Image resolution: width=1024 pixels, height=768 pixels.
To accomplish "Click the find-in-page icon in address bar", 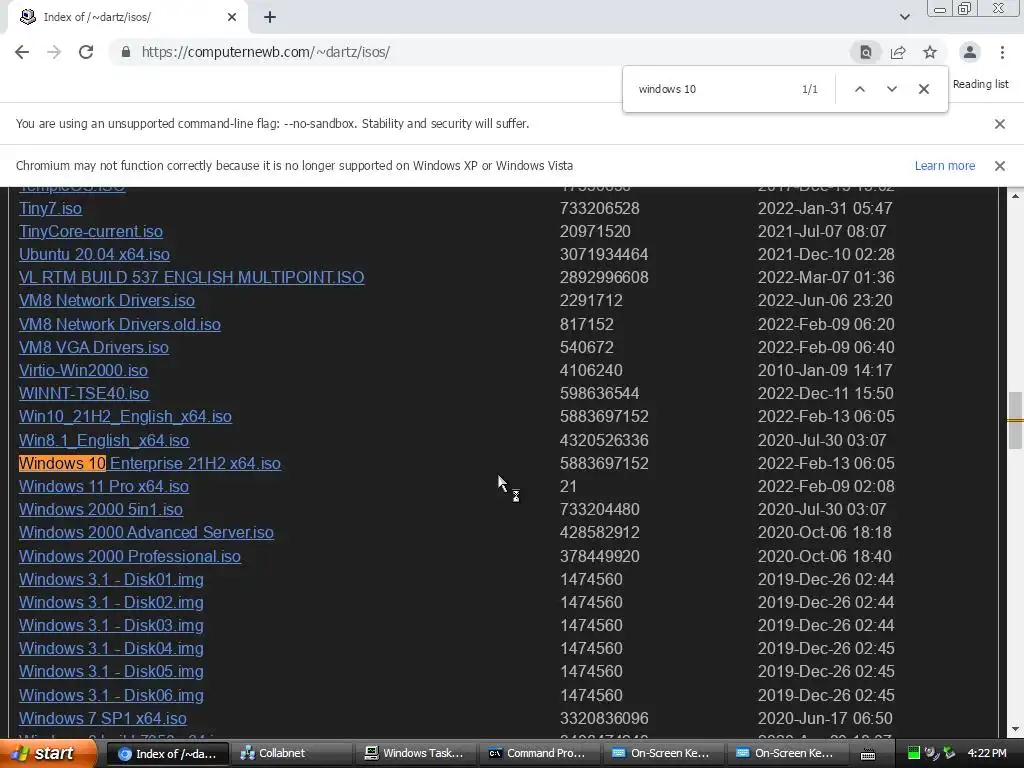I will [865, 52].
